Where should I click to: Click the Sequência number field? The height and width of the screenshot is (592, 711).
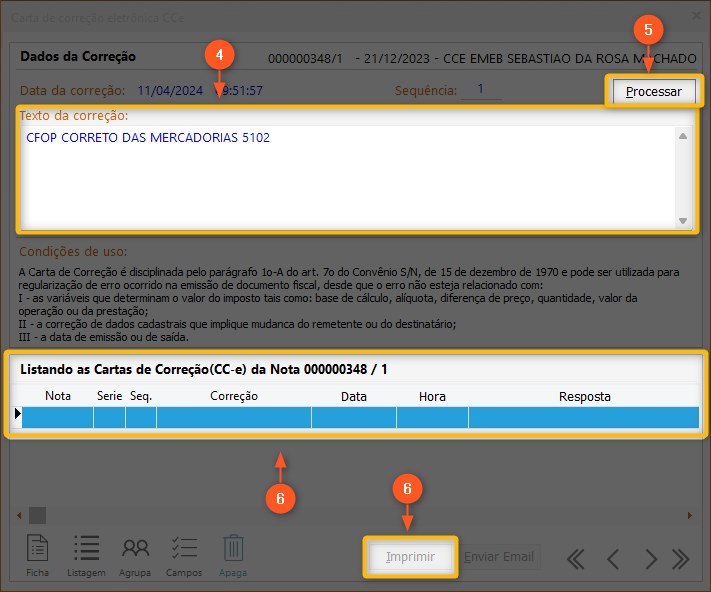(x=481, y=90)
